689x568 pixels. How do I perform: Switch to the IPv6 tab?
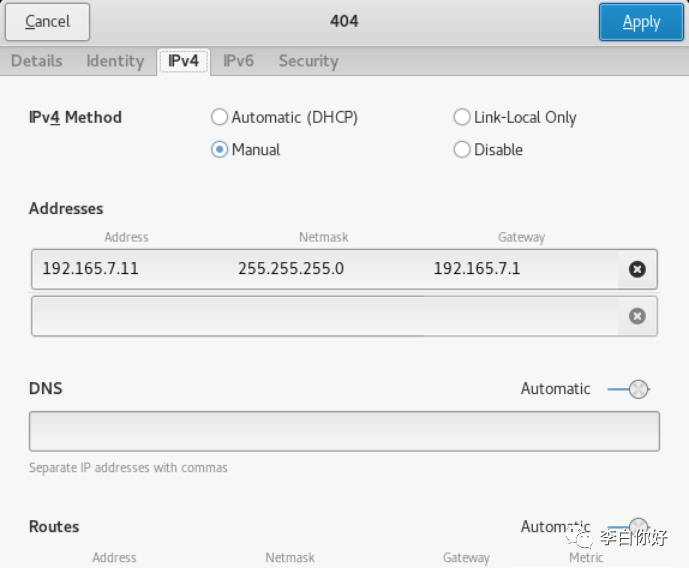click(238, 61)
